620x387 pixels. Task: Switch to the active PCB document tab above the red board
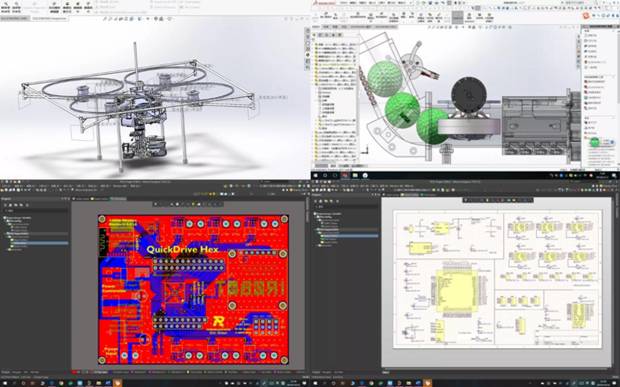[118, 198]
